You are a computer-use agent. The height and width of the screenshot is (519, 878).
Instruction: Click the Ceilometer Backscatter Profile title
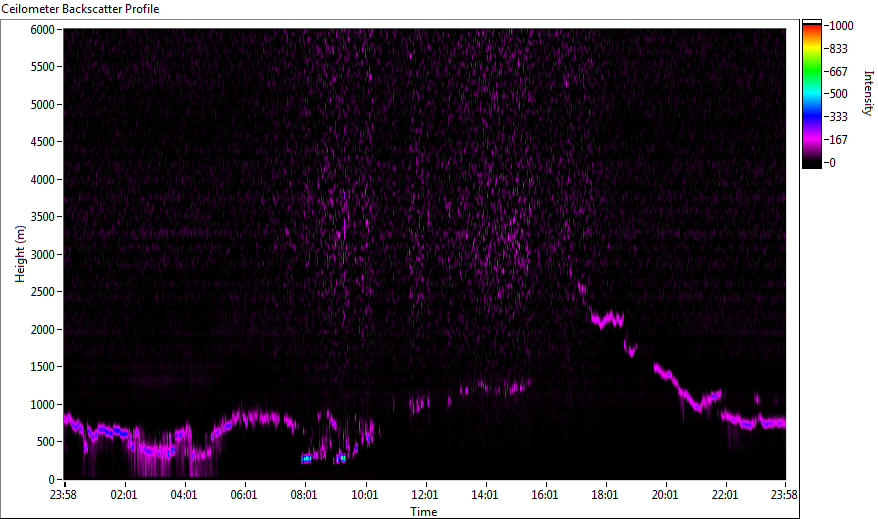point(80,9)
